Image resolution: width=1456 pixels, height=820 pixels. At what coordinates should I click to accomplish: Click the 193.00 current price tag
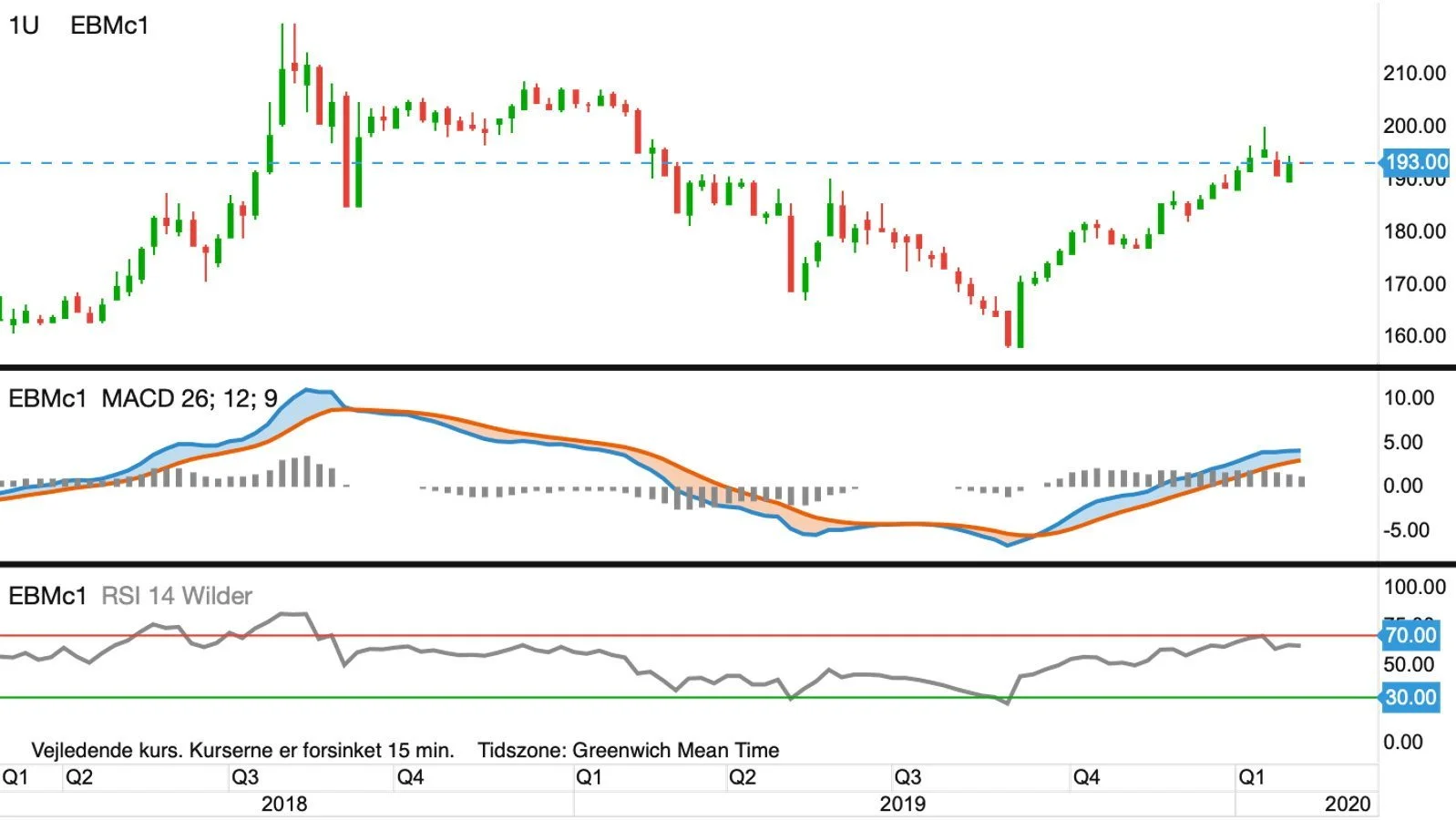tap(1416, 162)
